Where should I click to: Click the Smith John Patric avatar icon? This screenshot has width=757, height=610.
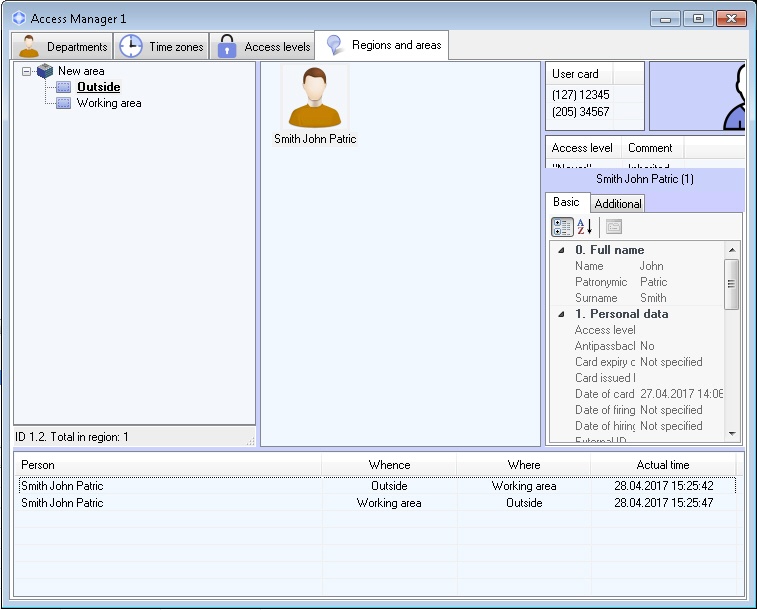[x=315, y=98]
